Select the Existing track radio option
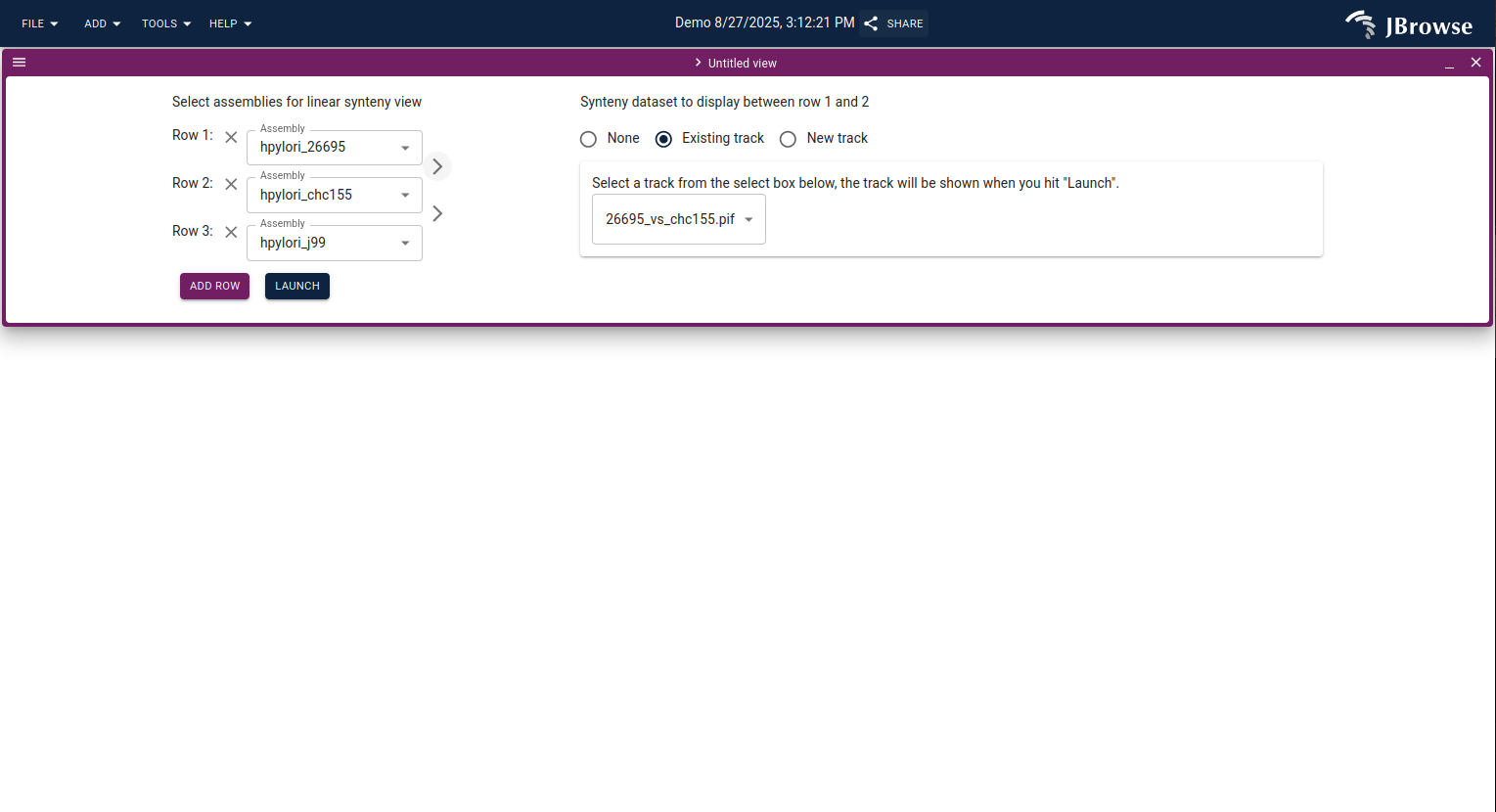This screenshot has width=1496, height=812. tap(663, 139)
